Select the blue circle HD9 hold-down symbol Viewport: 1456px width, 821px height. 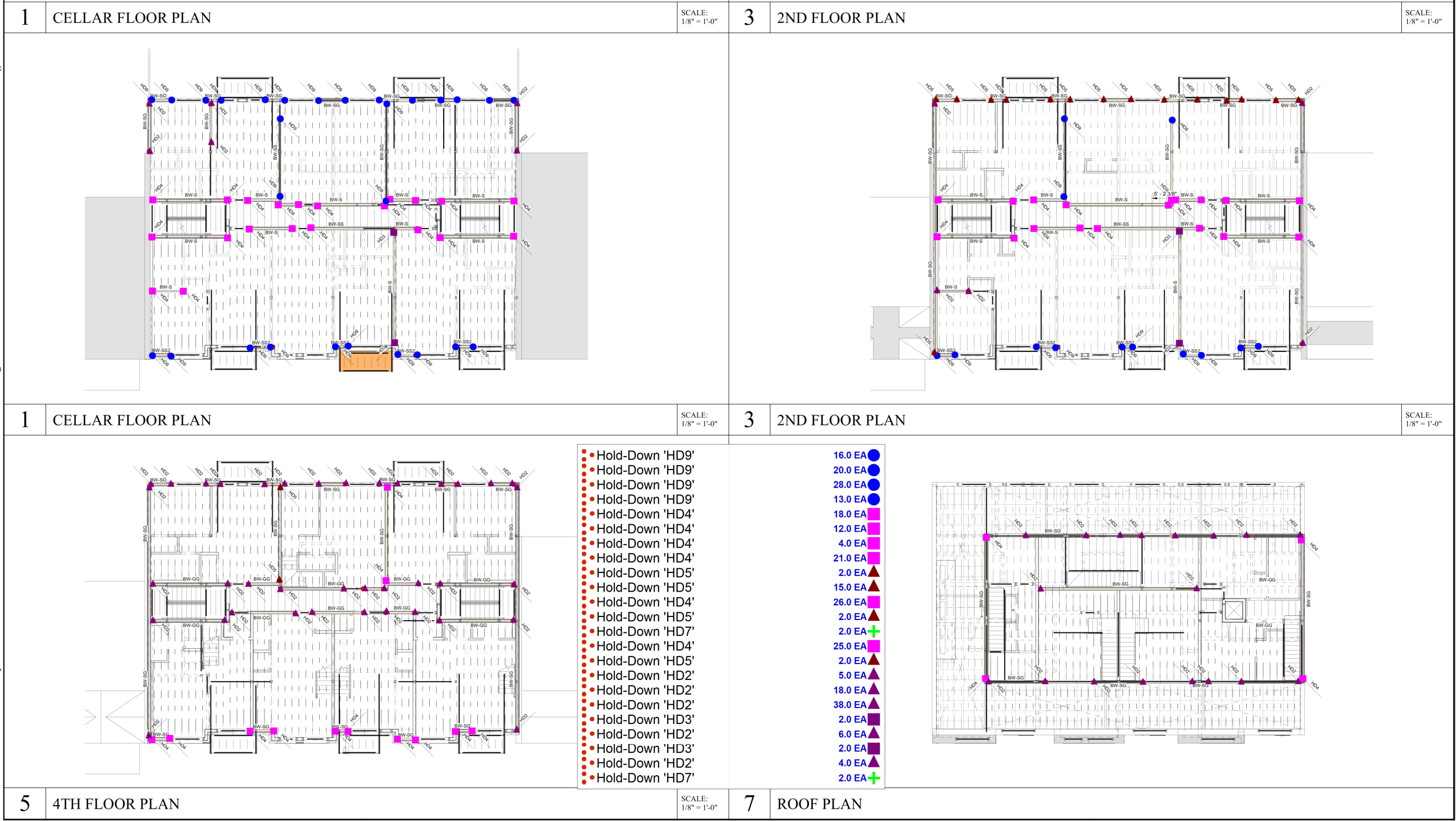point(874,455)
